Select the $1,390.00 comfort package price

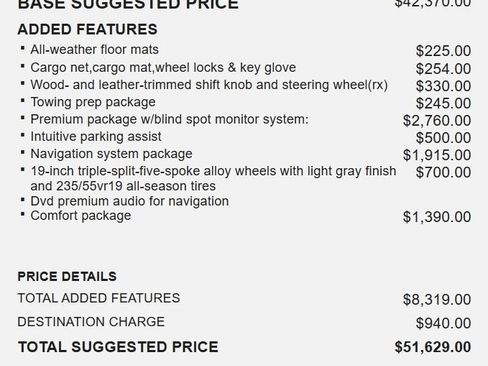(x=437, y=217)
